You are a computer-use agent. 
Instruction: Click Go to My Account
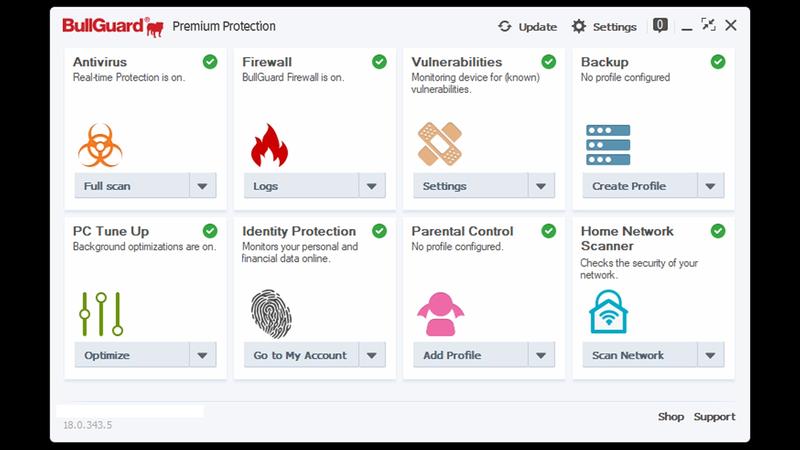pyautogui.click(x=302, y=355)
